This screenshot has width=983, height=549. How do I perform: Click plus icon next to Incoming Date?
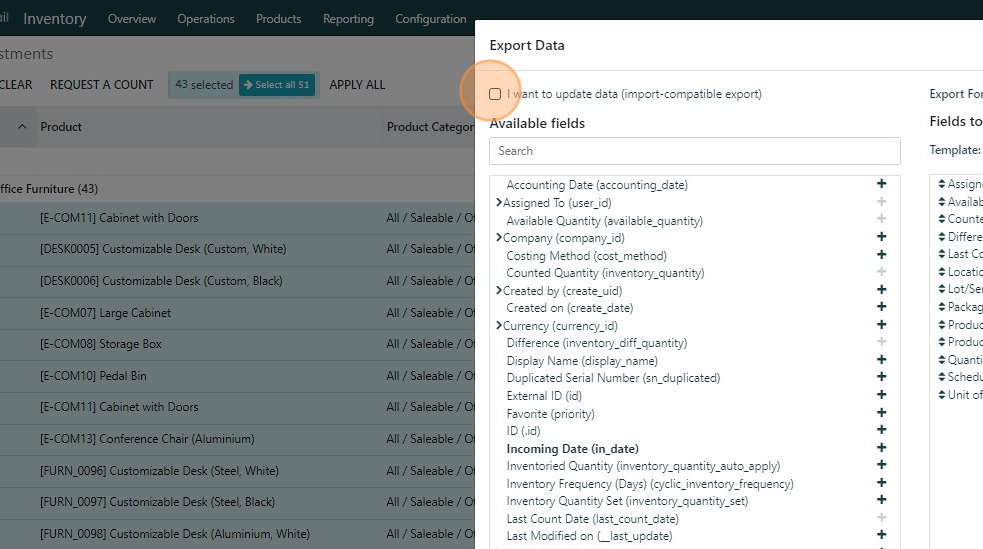(881, 448)
